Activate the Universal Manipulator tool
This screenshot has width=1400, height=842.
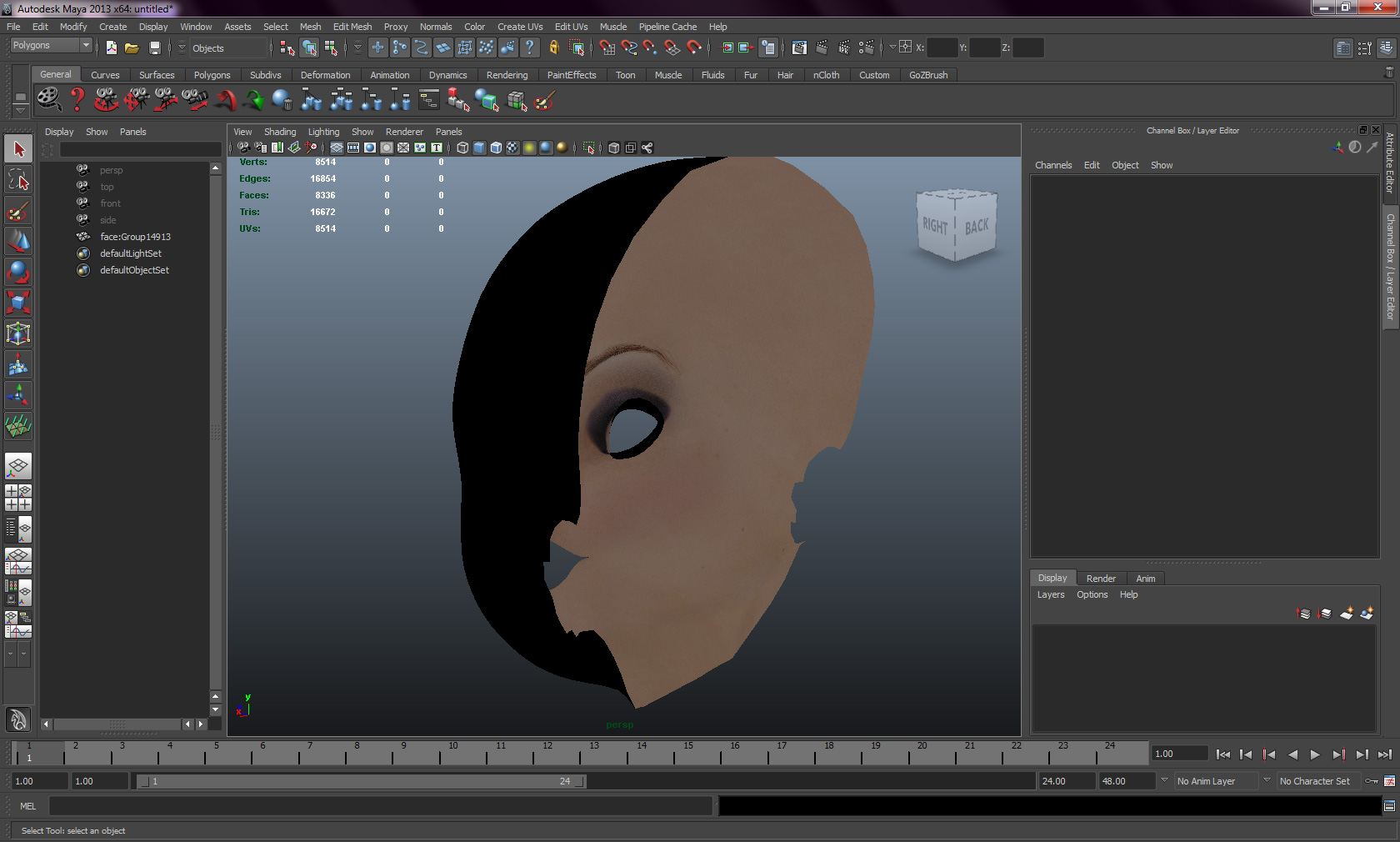coord(18,334)
